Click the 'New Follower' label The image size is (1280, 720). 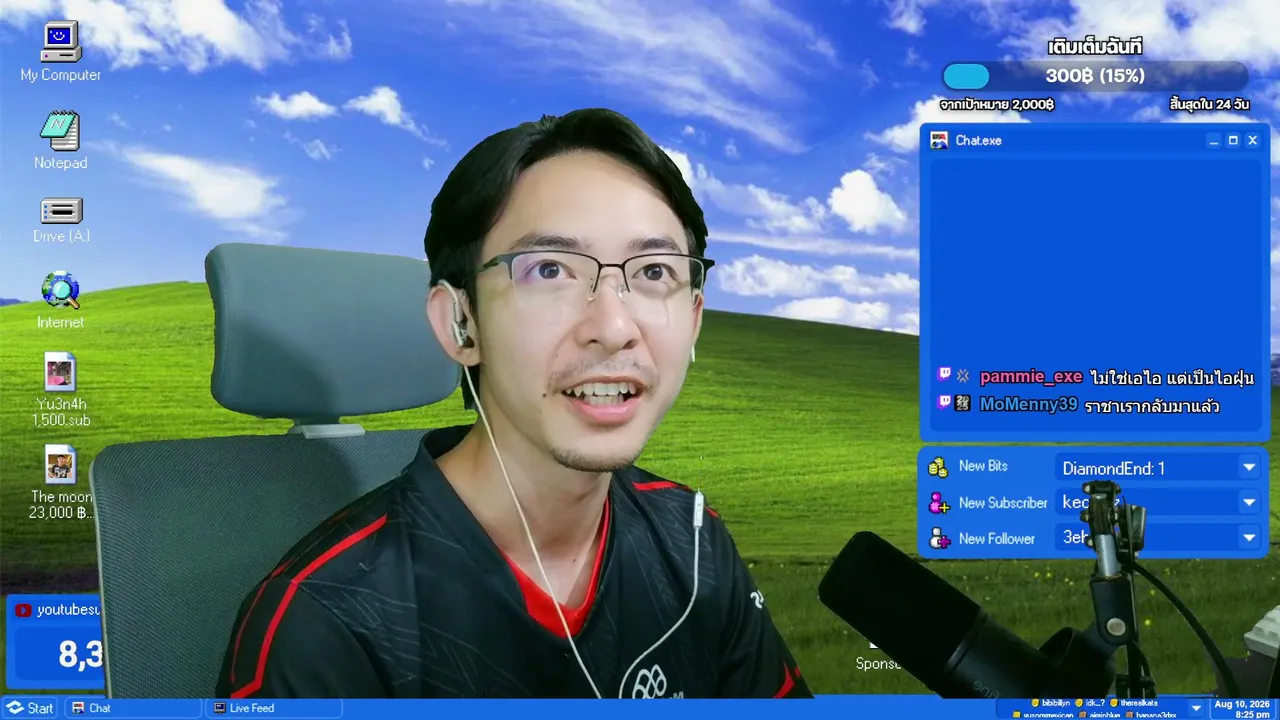[x=997, y=539]
